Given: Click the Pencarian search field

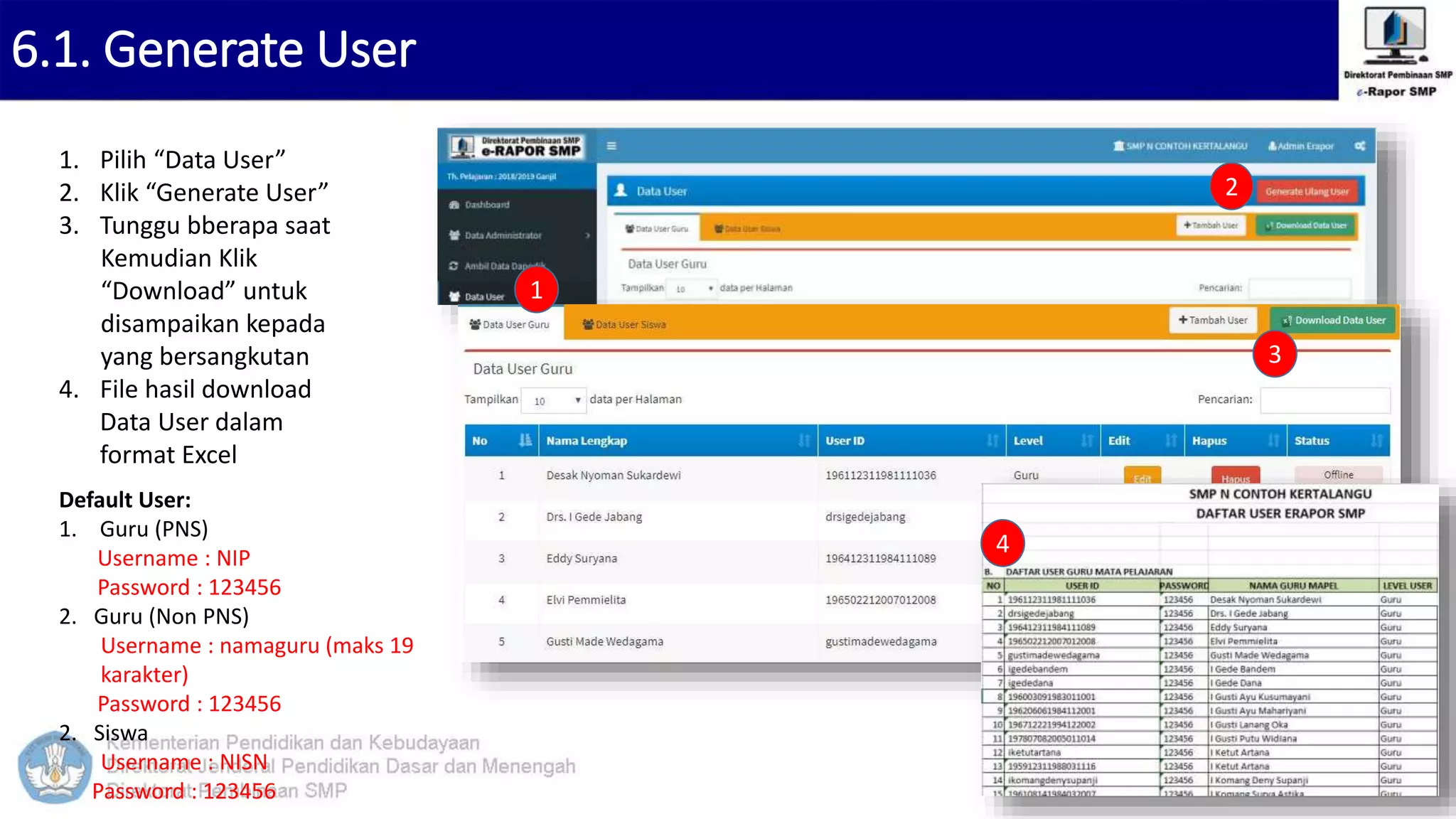Looking at the screenshot, I should click(x=1324, y=400).
